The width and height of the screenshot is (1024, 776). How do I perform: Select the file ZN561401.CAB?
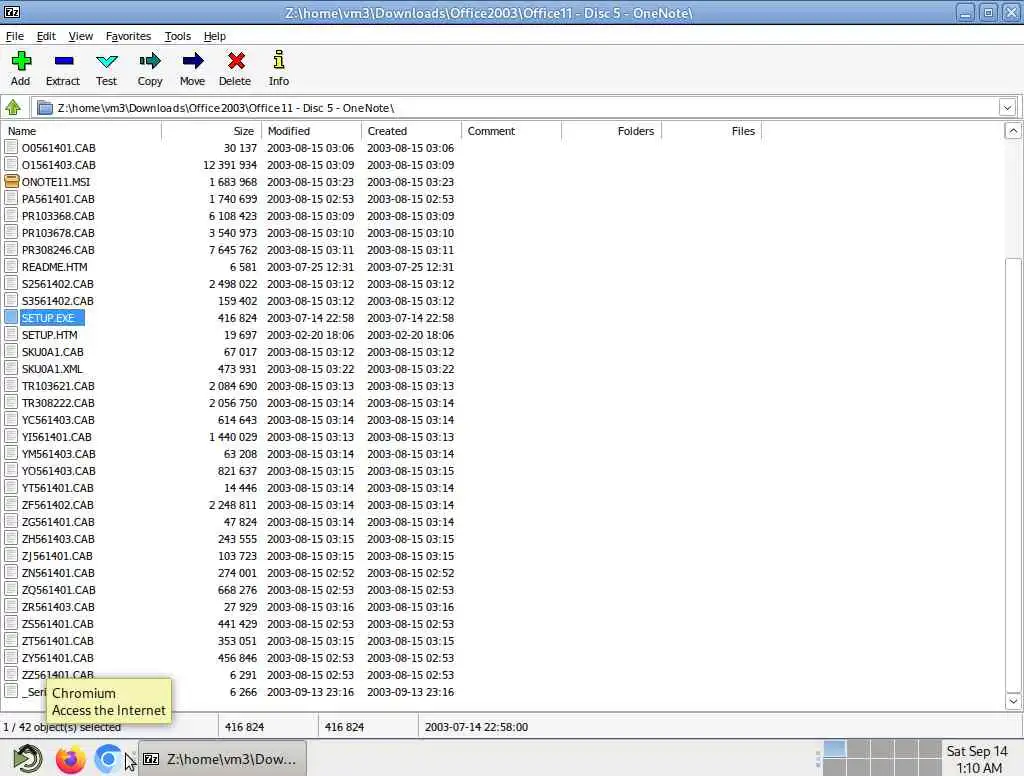[x=58, y=572]
